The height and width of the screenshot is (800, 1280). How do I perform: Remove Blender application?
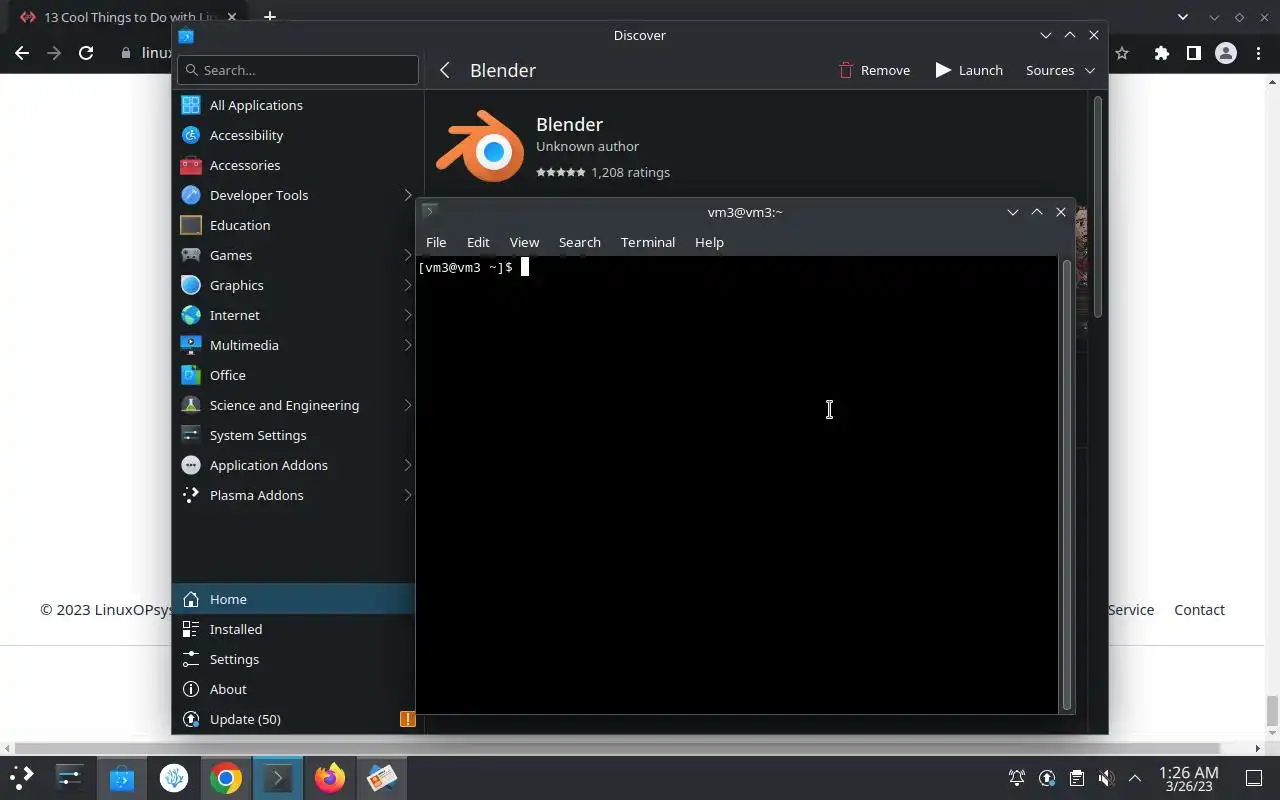pyautogui.click(x=874, y=70)
